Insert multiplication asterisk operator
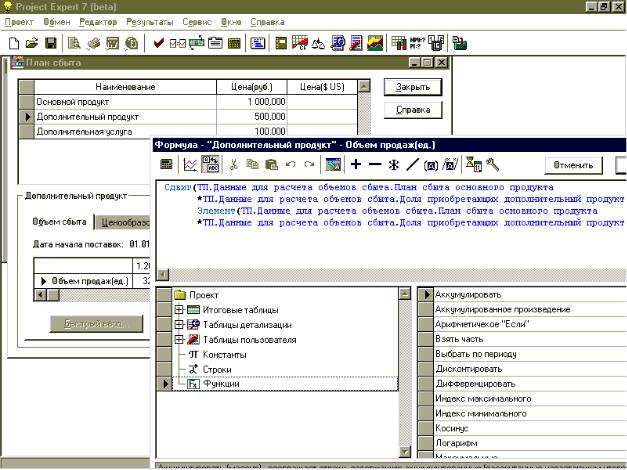Viewport: 627px width, 470px height. pos(394,164)
